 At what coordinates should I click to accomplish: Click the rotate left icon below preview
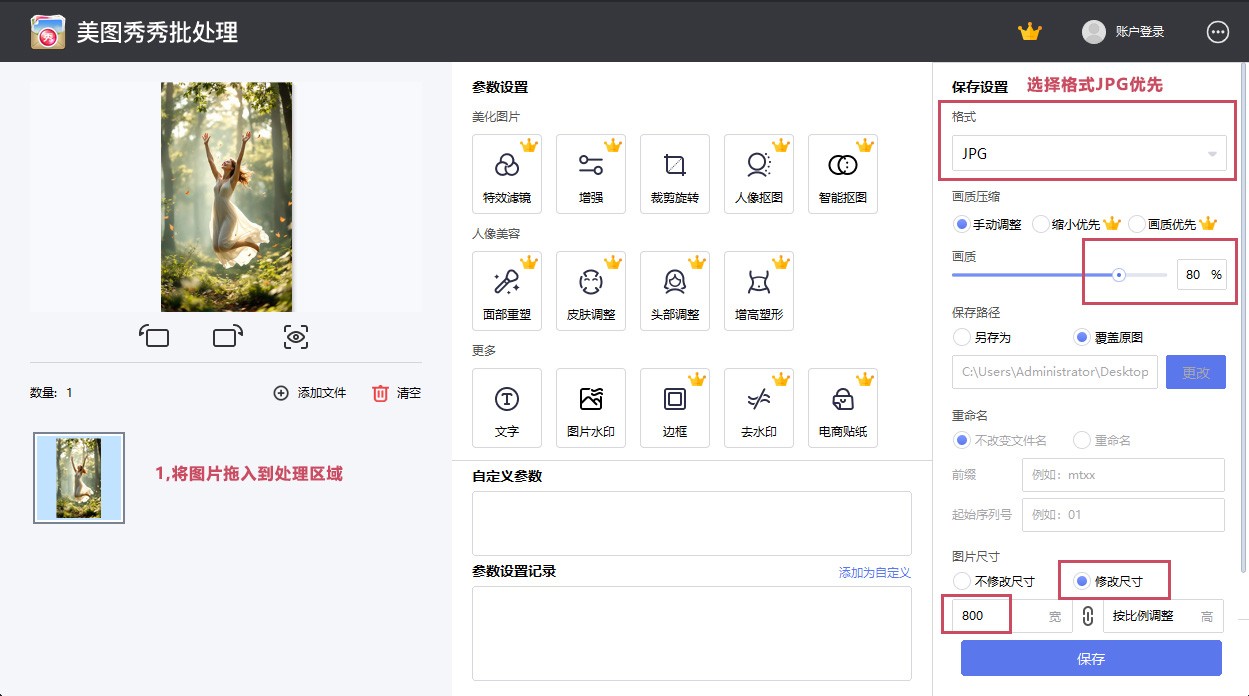(154, 337)
